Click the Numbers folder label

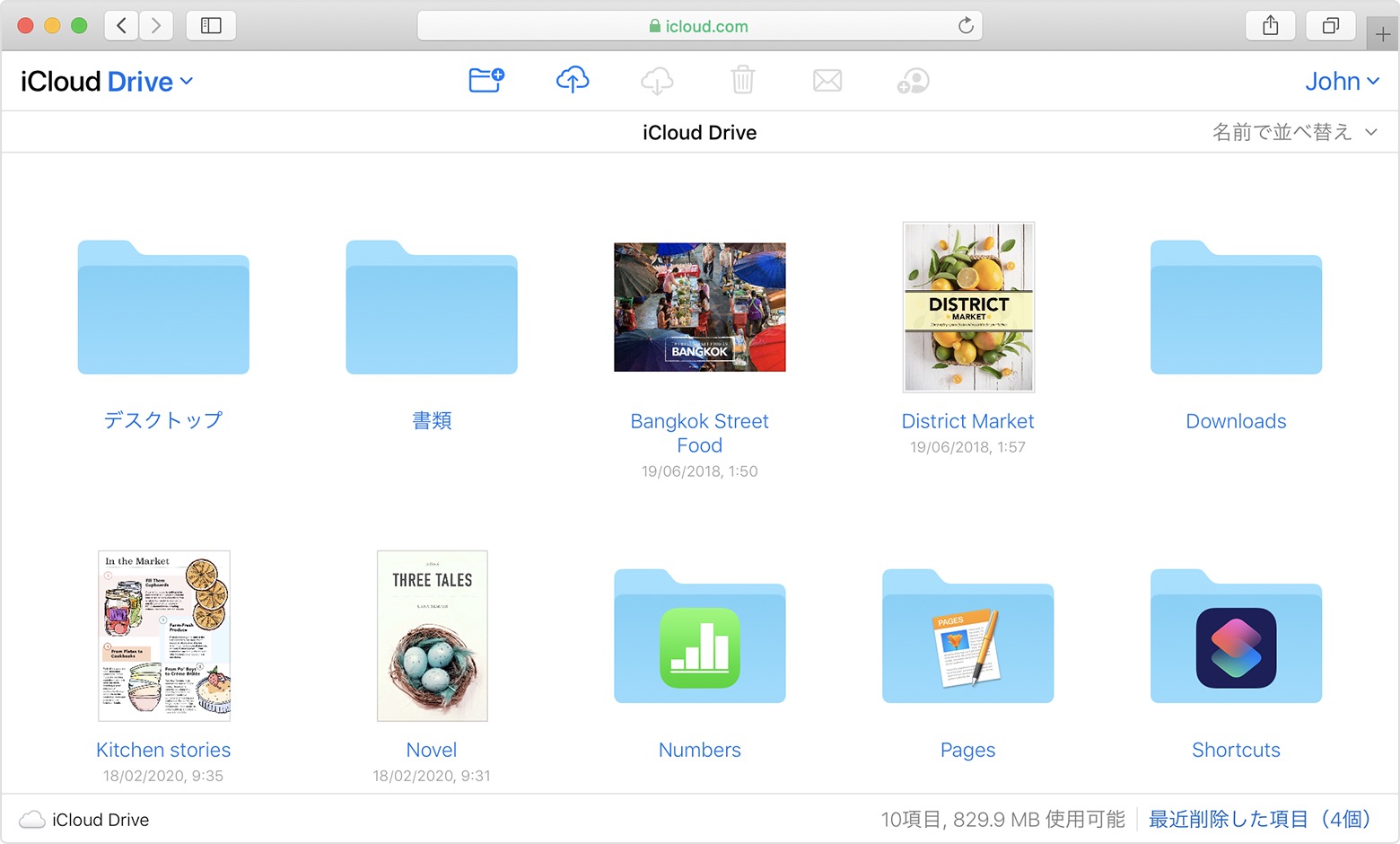tap(700, 750)
